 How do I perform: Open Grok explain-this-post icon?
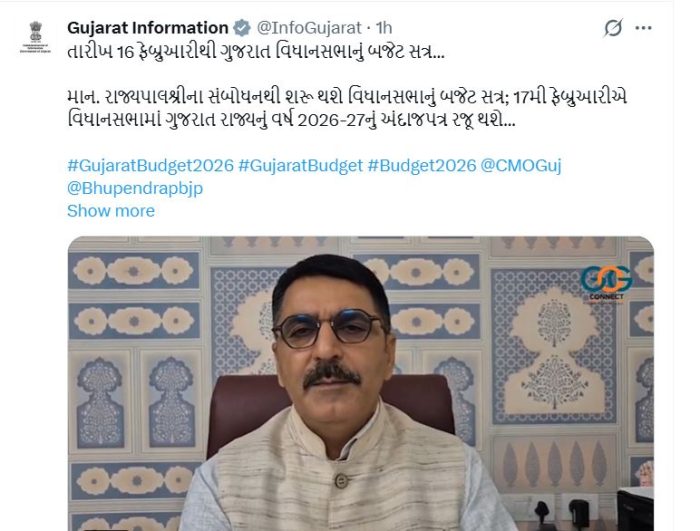(613, 28)
